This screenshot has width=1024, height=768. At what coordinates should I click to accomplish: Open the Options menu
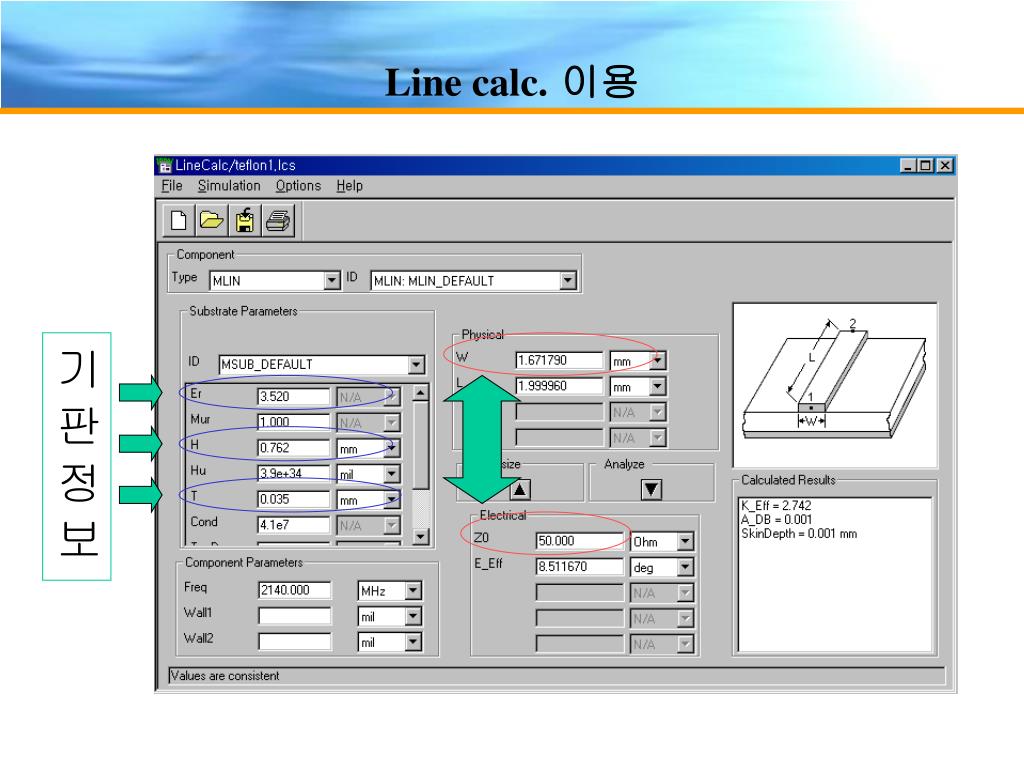tap(298, 186)
